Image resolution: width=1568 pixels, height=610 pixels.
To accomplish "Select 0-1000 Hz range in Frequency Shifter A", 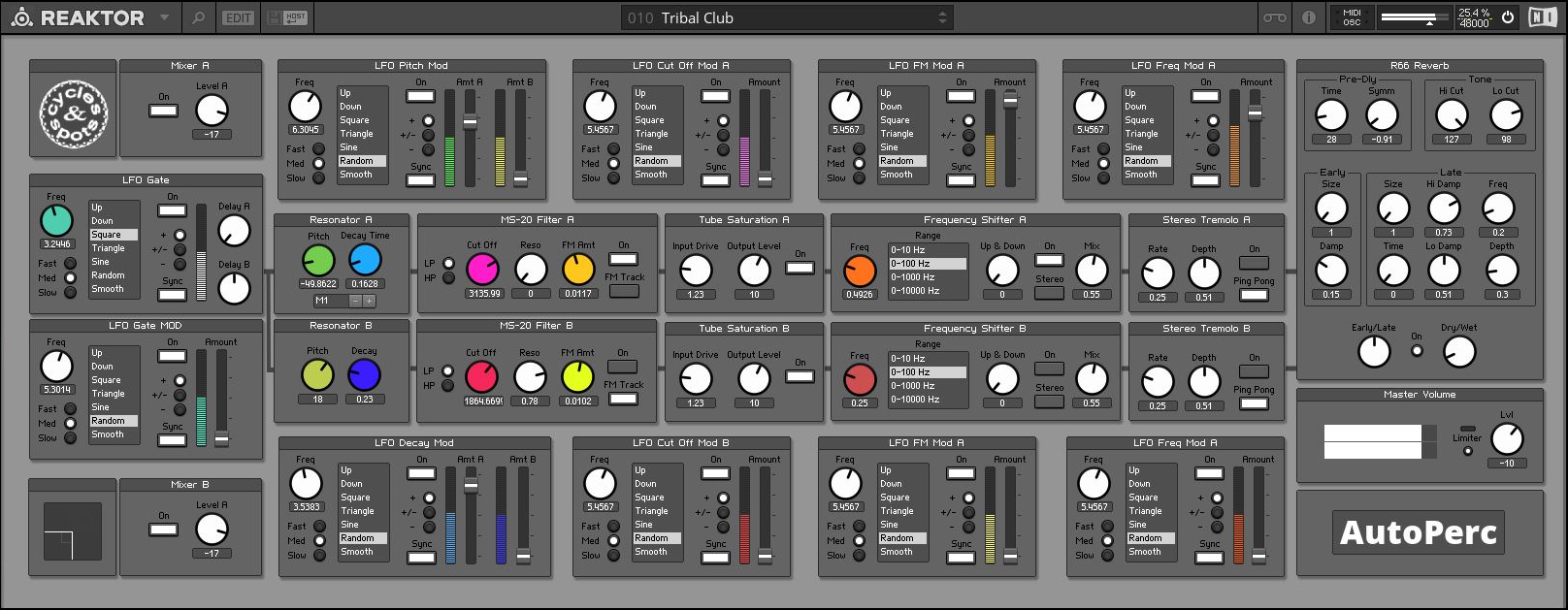I will pyautogui.click(x=928, y=277).
